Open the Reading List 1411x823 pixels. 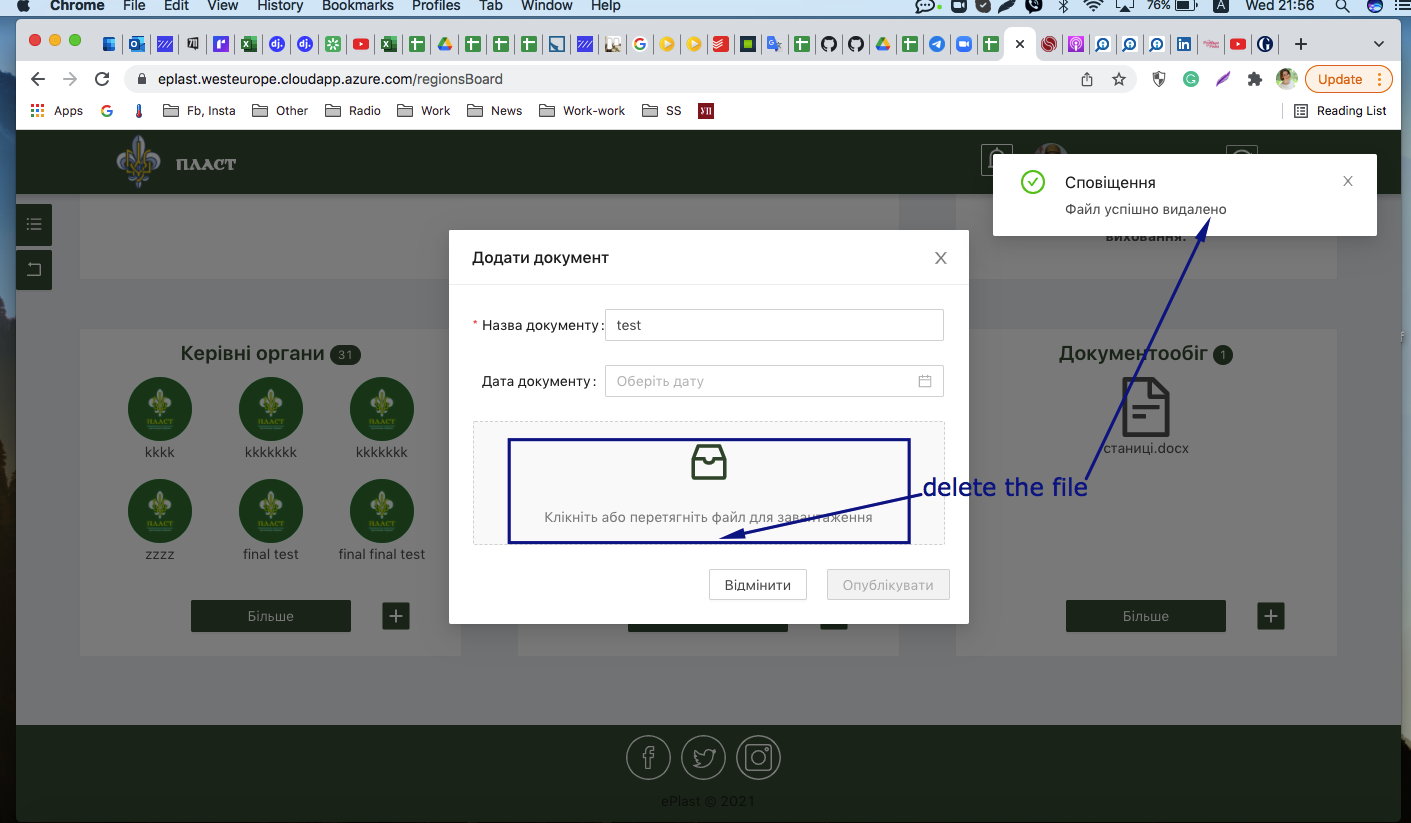click(x=1340, y=110)
